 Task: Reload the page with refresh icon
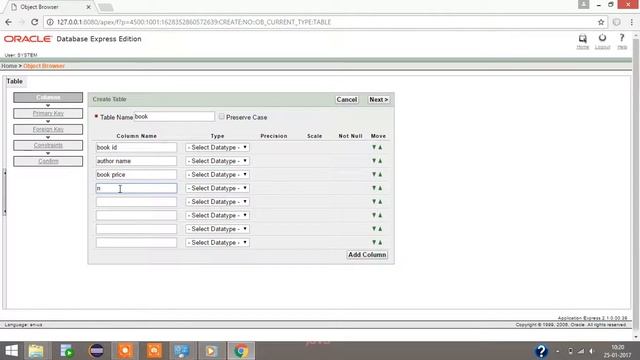point(35,22)
